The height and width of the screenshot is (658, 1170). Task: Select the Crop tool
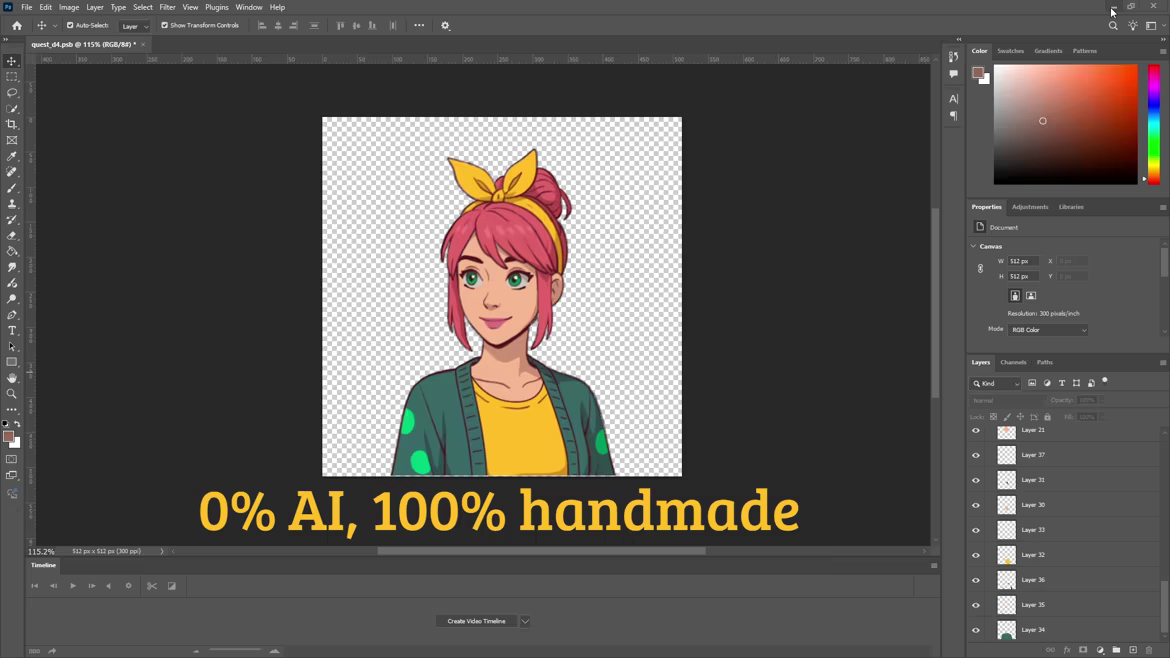point(12,125)
